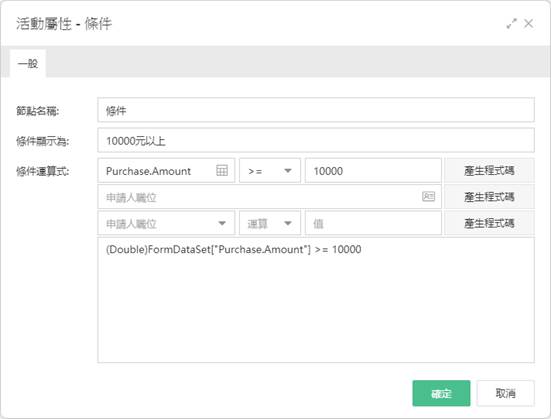Viewport: 551px width, 419px height.
Task: Click the empty 值 input field
Action: click(373, 223)
